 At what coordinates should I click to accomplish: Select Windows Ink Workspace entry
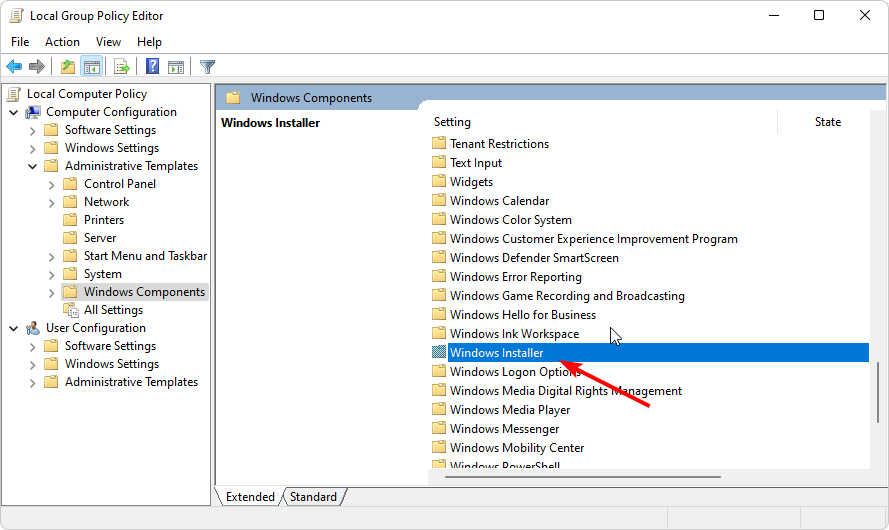[x=514, y=334]
